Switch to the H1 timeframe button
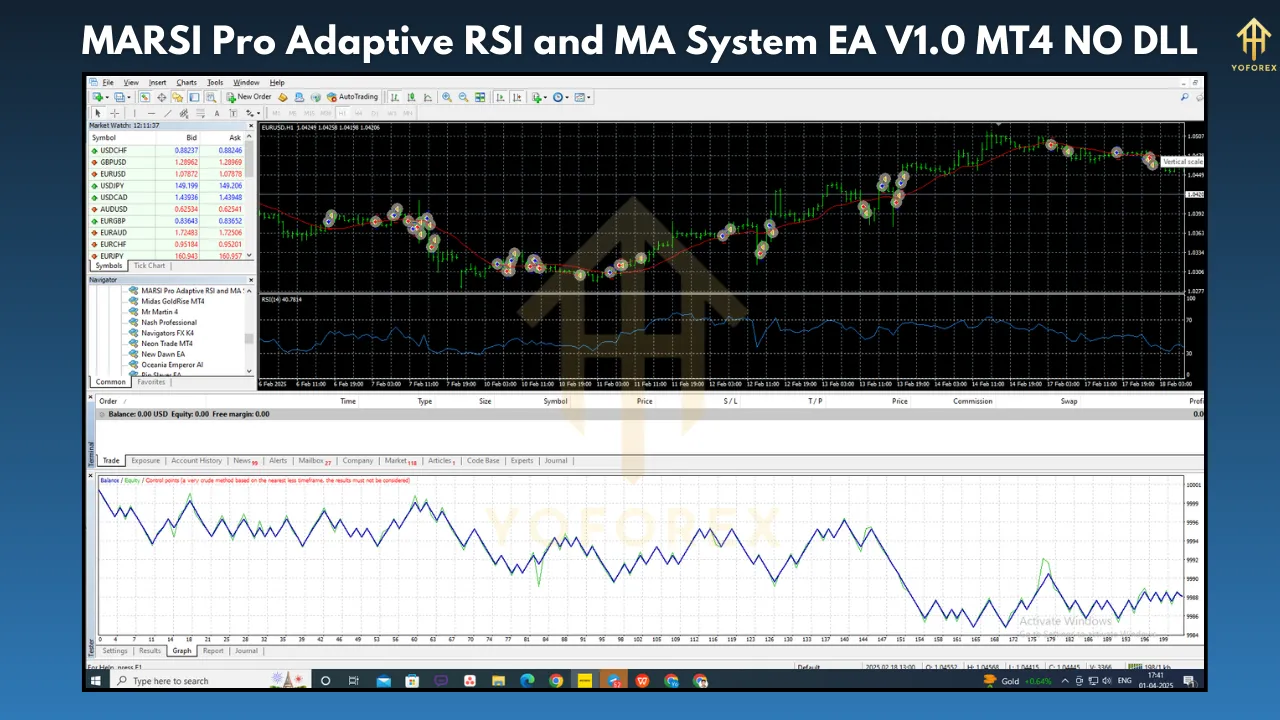The height and width of the screenshot is (720, 1280). click(342, 113)
